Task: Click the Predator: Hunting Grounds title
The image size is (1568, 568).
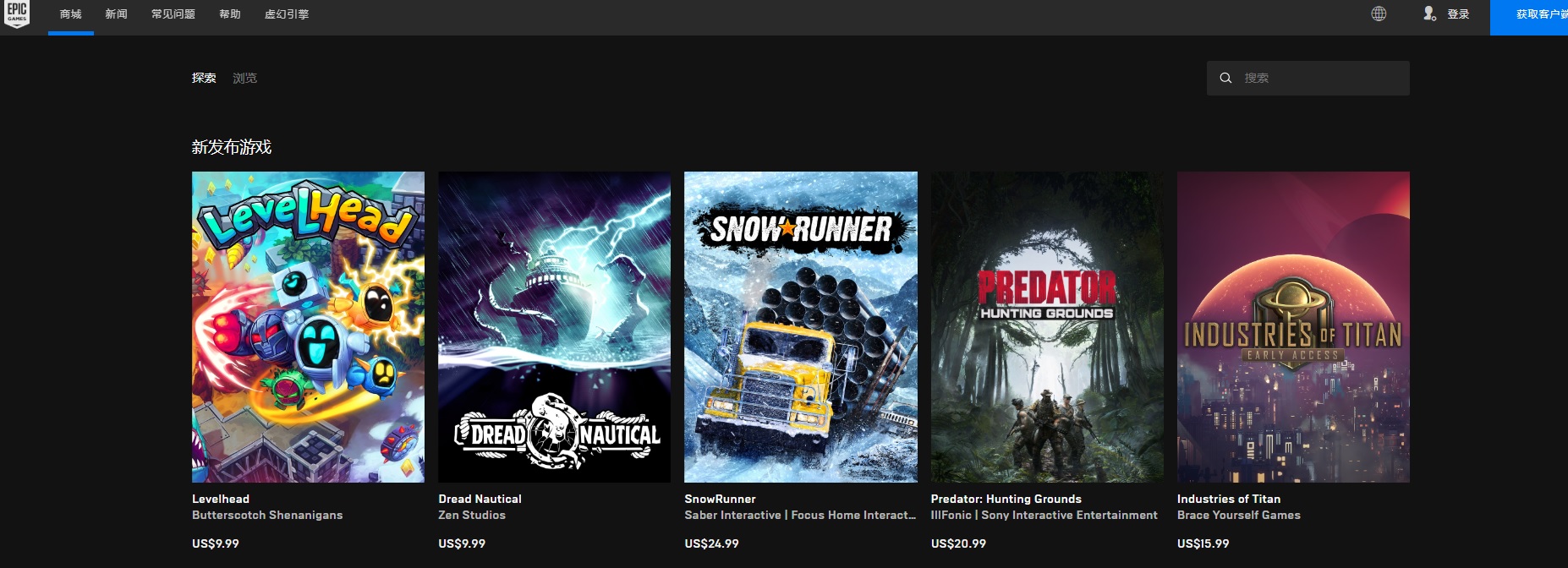Action: [x=1006, y=499]
